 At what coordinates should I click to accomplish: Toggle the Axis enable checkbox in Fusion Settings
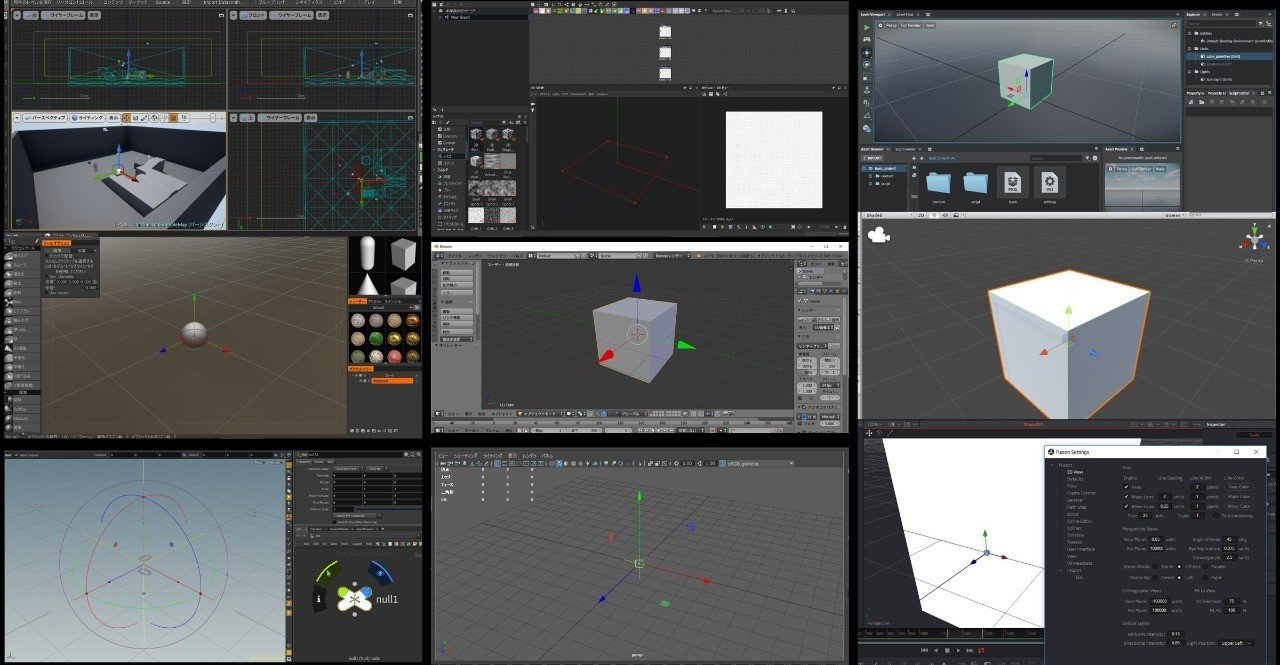[x=1127, y=487]
